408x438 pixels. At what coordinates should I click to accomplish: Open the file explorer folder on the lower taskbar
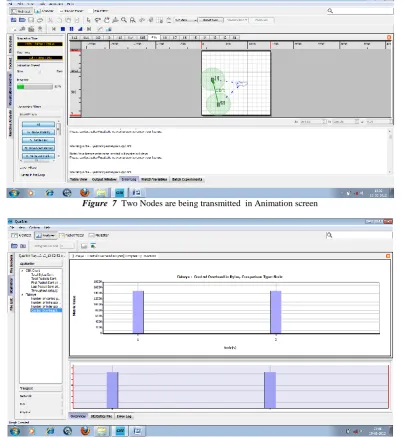coord(102,431)
